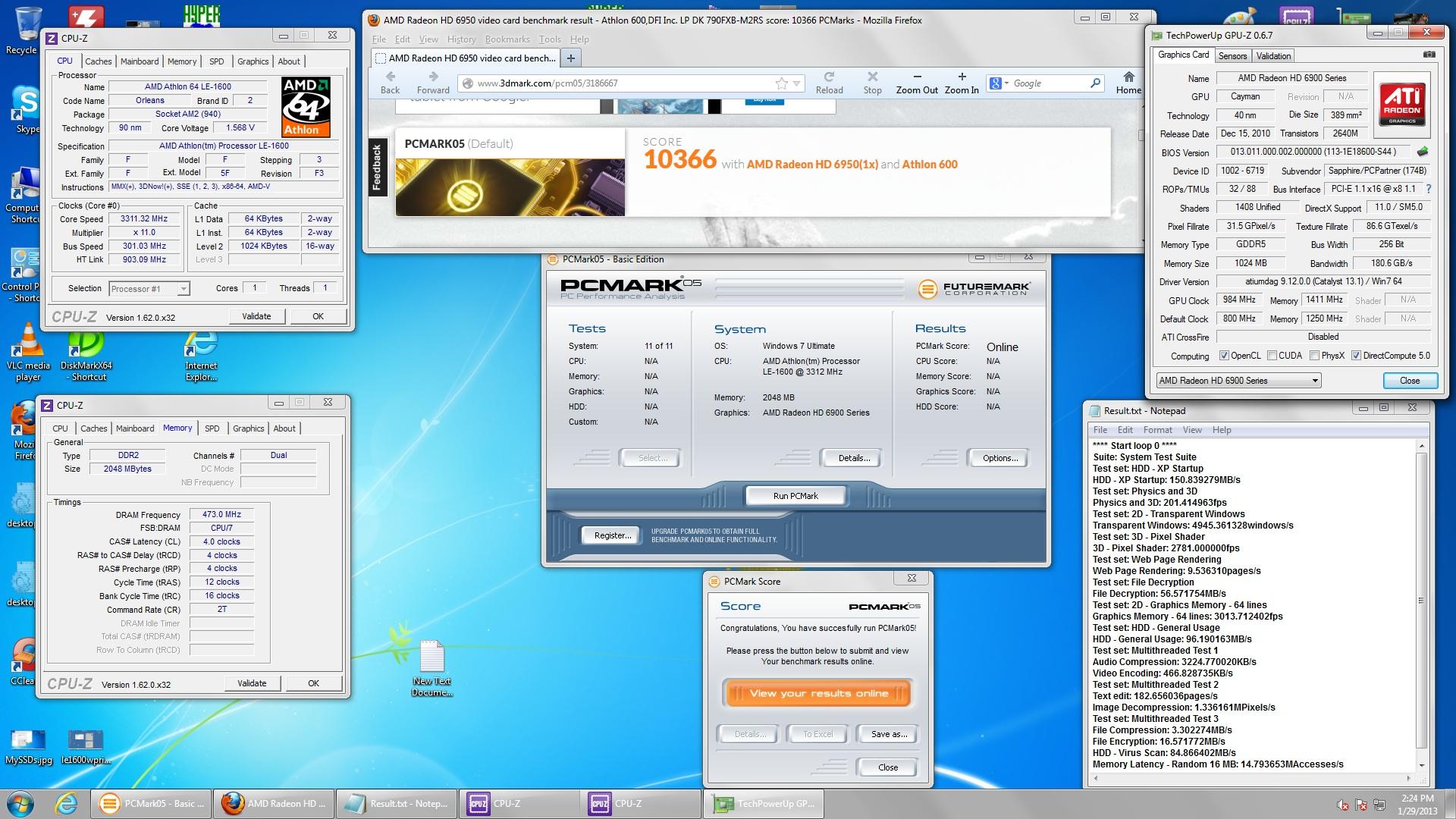This screenshot has height=819, width=1456.
Task: Click the OK button in bottom CPU-Z
Action: 313,683
